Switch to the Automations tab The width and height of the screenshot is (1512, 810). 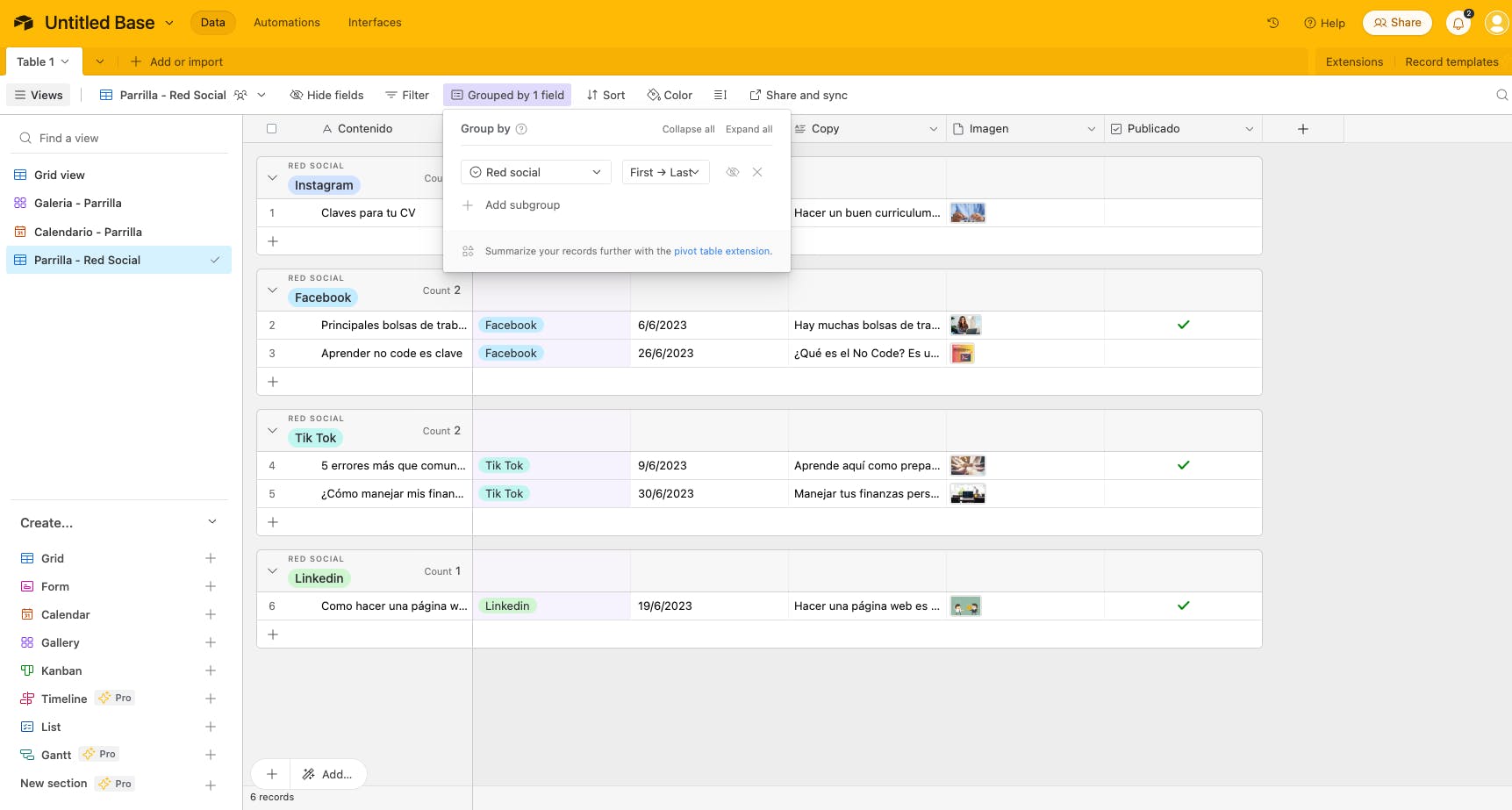(287, 23)
